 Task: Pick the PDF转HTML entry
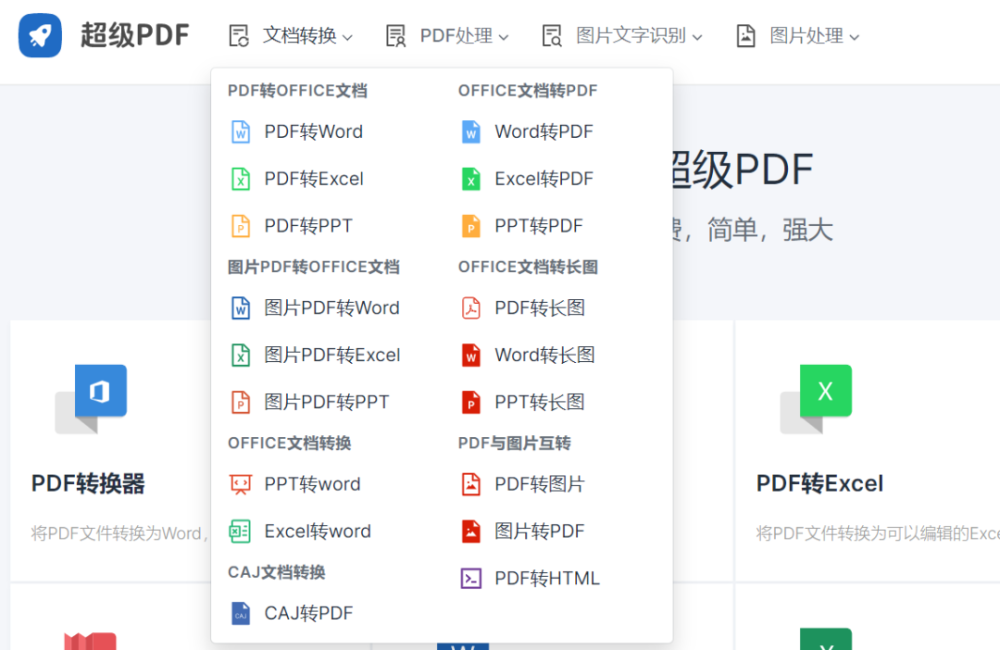click(547, 579)
